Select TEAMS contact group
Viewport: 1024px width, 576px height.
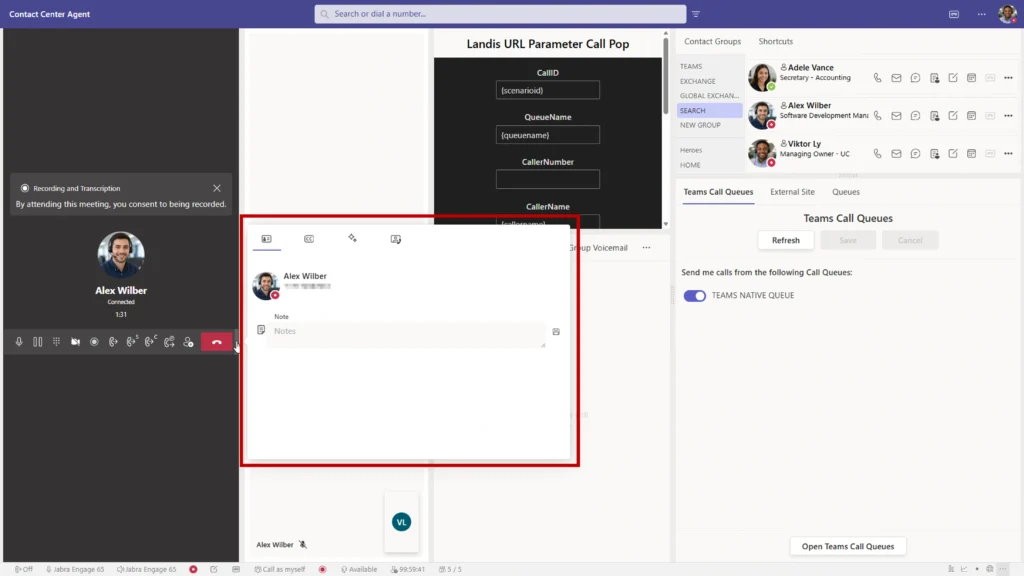click(x=691, y=67)
